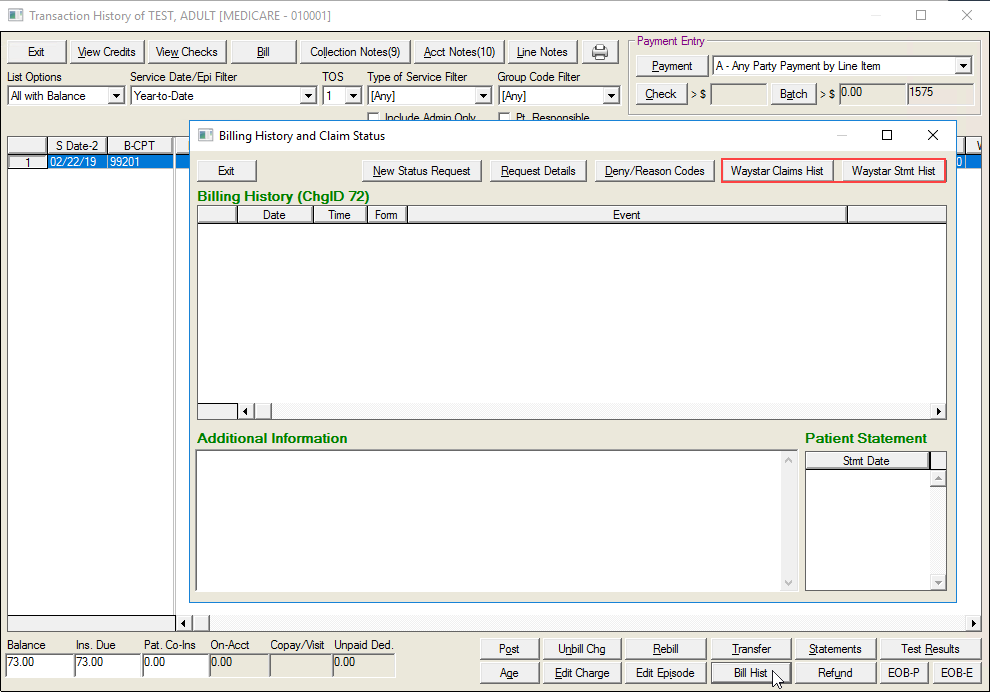The width and height of the screenshot is (990, 692).
Task: Open Statements
Action: point(835,649)
